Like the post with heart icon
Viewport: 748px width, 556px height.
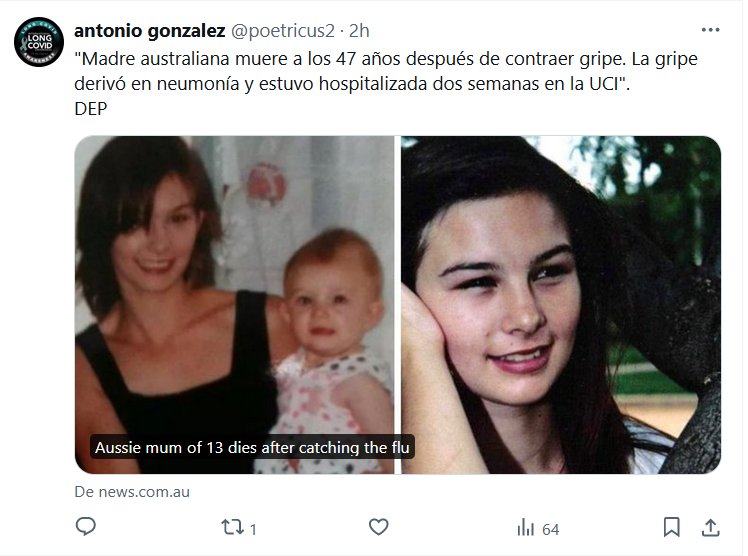click(379, 527)
